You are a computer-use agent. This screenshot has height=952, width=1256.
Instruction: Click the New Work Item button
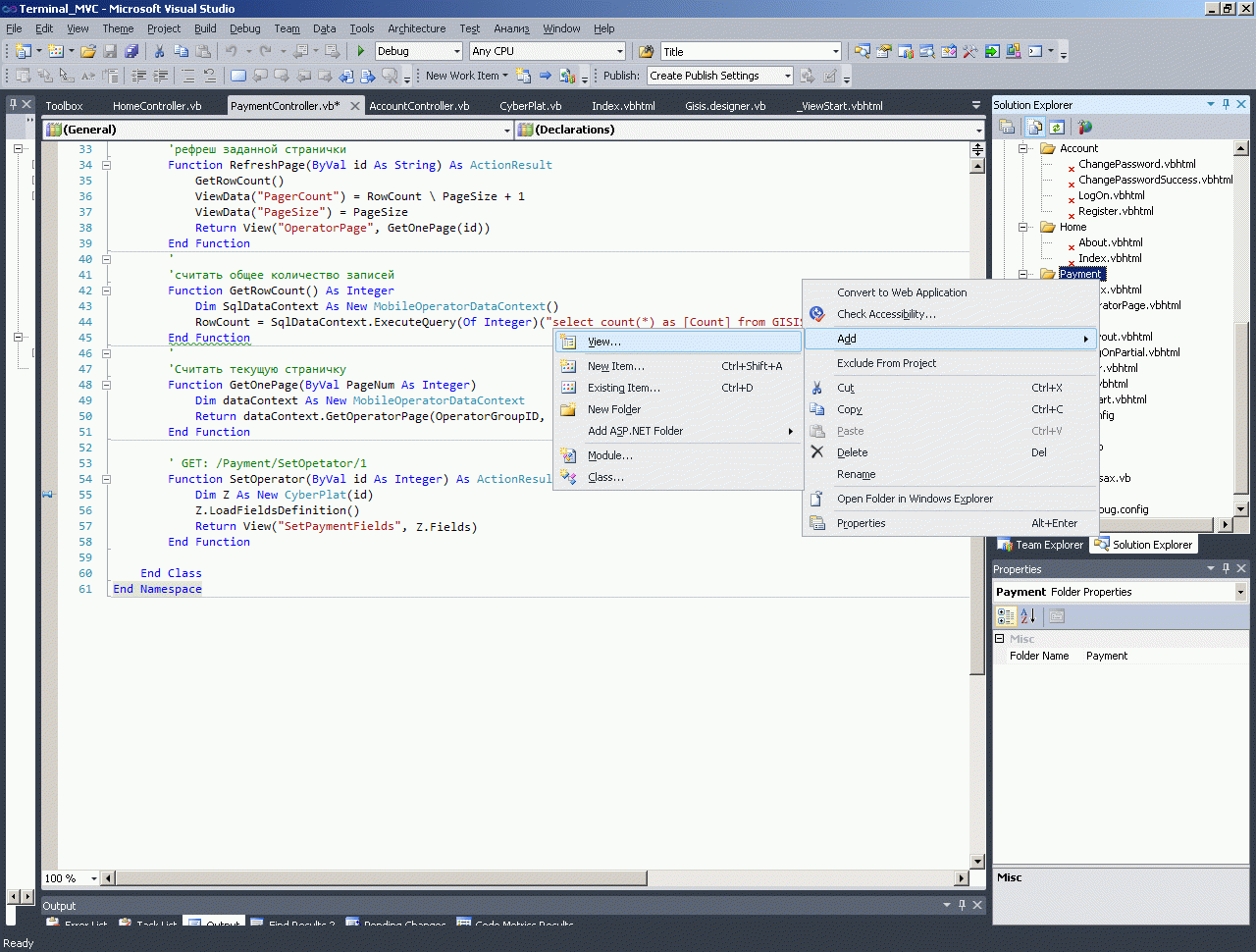click(x=462, y=76)
